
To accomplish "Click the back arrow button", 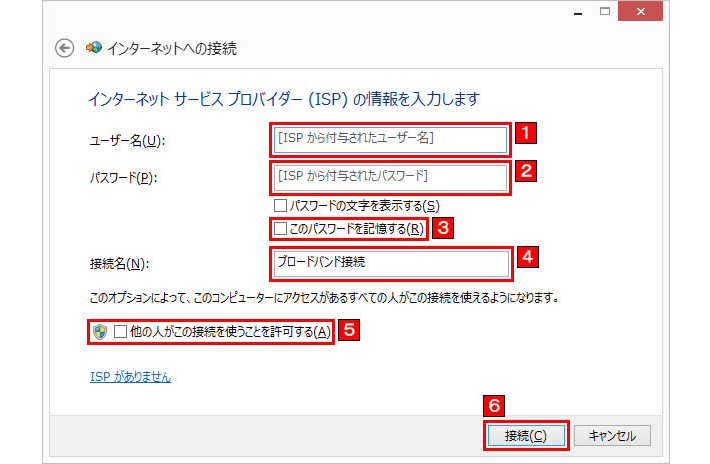I will click(65, 48).
